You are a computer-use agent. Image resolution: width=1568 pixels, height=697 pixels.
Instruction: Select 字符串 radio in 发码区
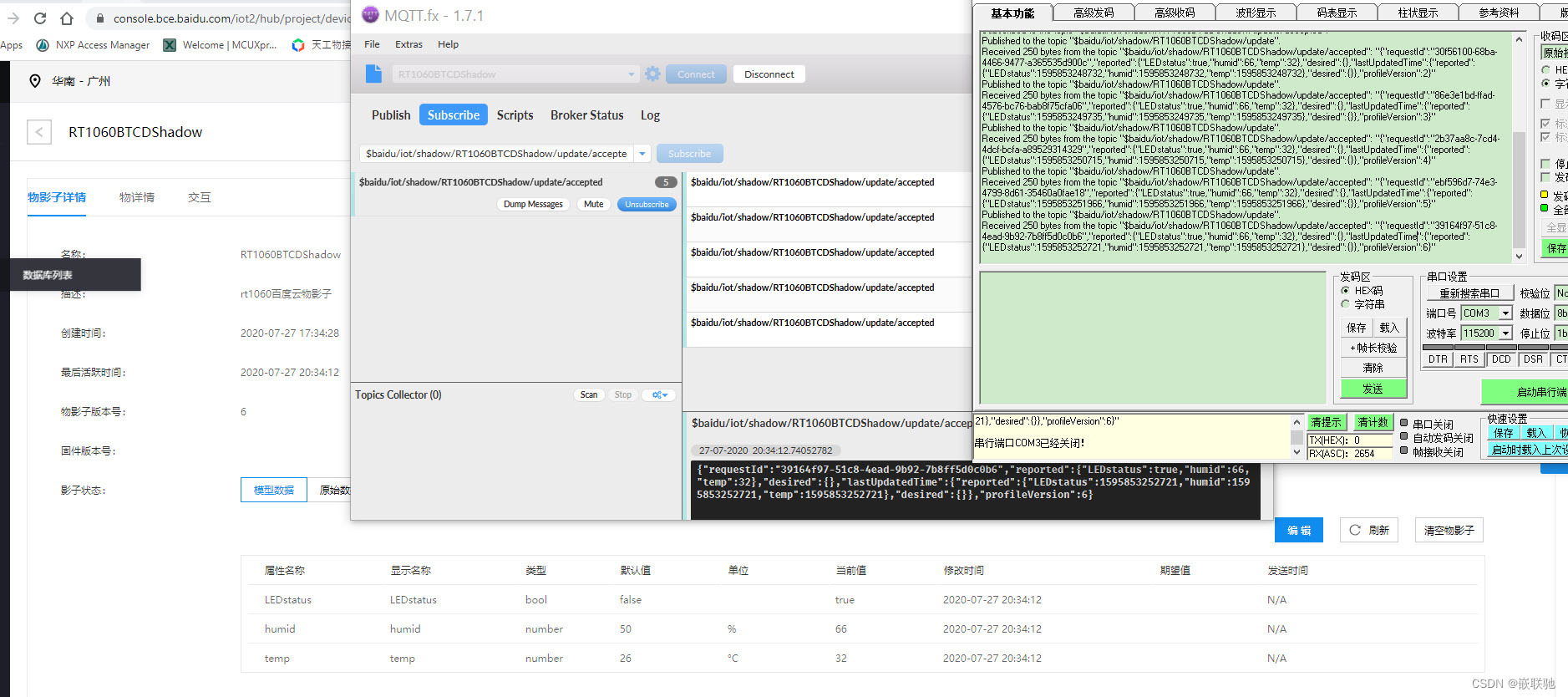coord(1346,304)
